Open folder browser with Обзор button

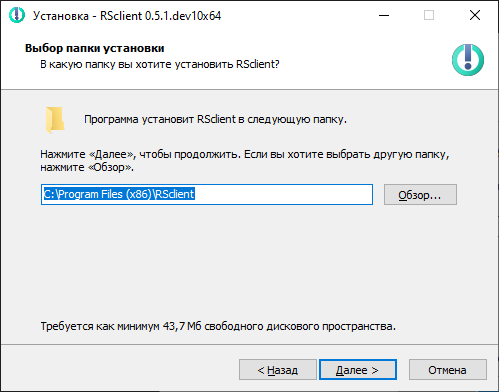(x=420, y=195)
